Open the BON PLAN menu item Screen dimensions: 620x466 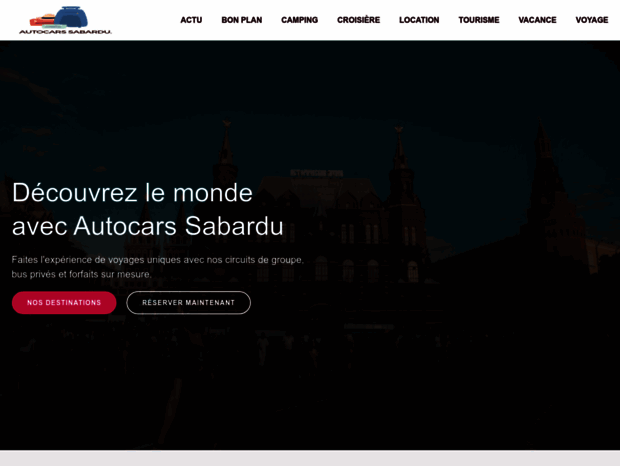pos(242,20)
